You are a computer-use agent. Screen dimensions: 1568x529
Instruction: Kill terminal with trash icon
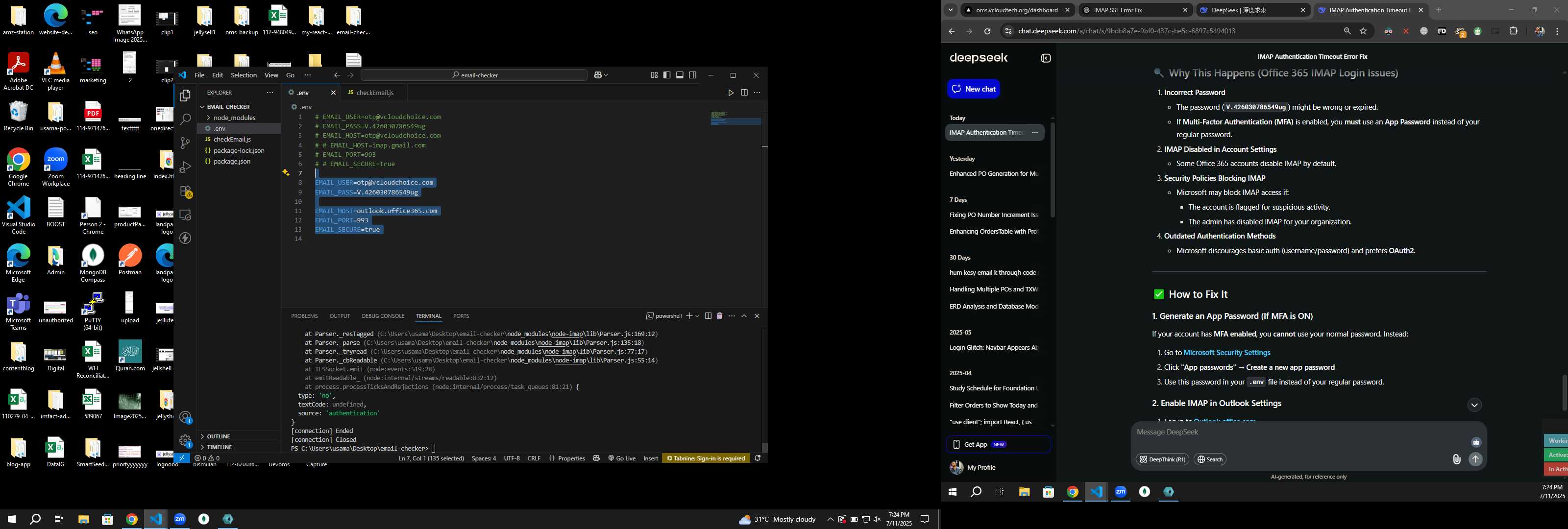pyautogui.click(x=719, y=316)
